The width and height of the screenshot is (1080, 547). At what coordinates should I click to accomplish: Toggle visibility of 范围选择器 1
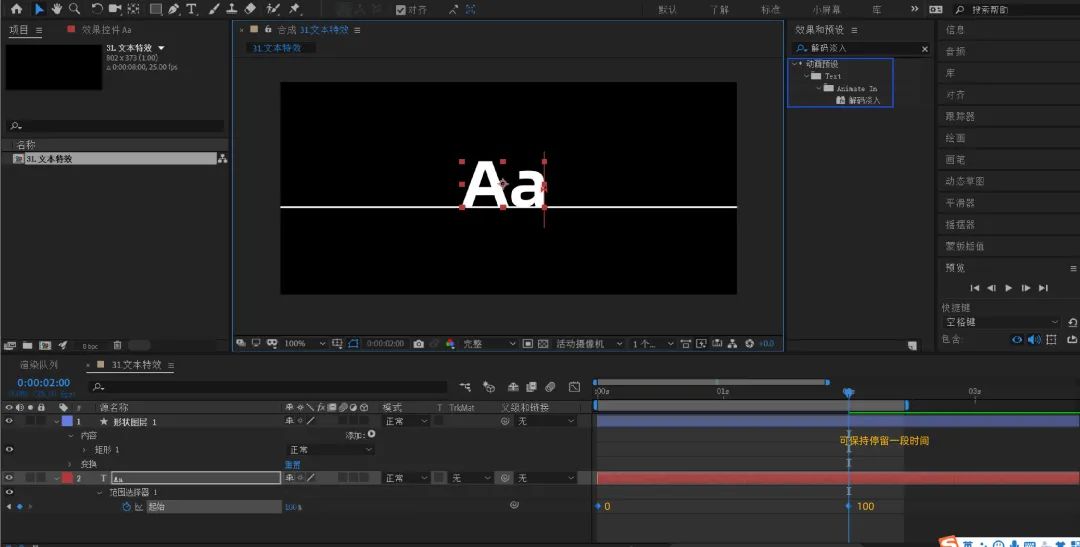pyautogui.click(x=9, y=492)
